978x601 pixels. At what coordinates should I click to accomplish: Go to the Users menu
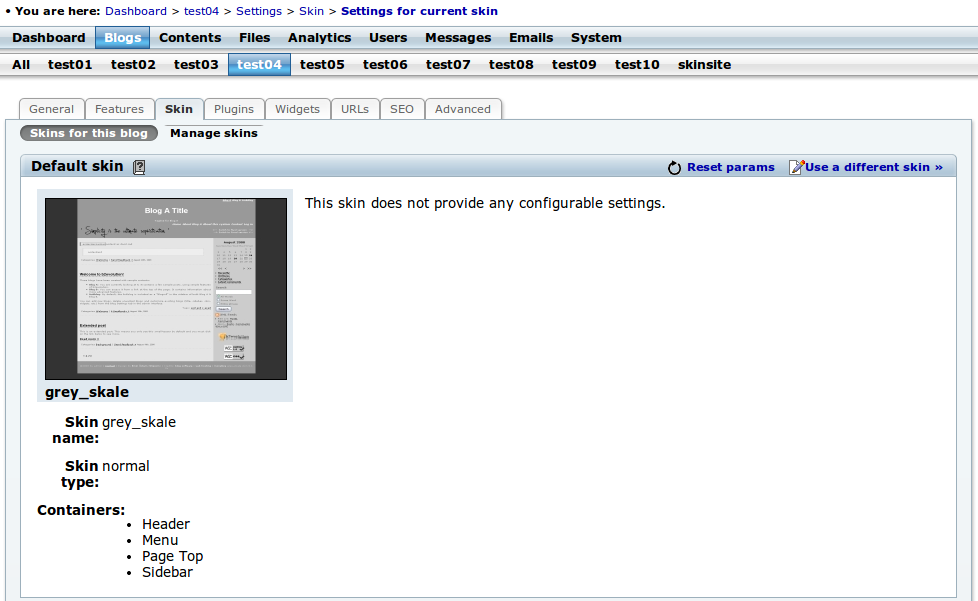tap(388, 37)
